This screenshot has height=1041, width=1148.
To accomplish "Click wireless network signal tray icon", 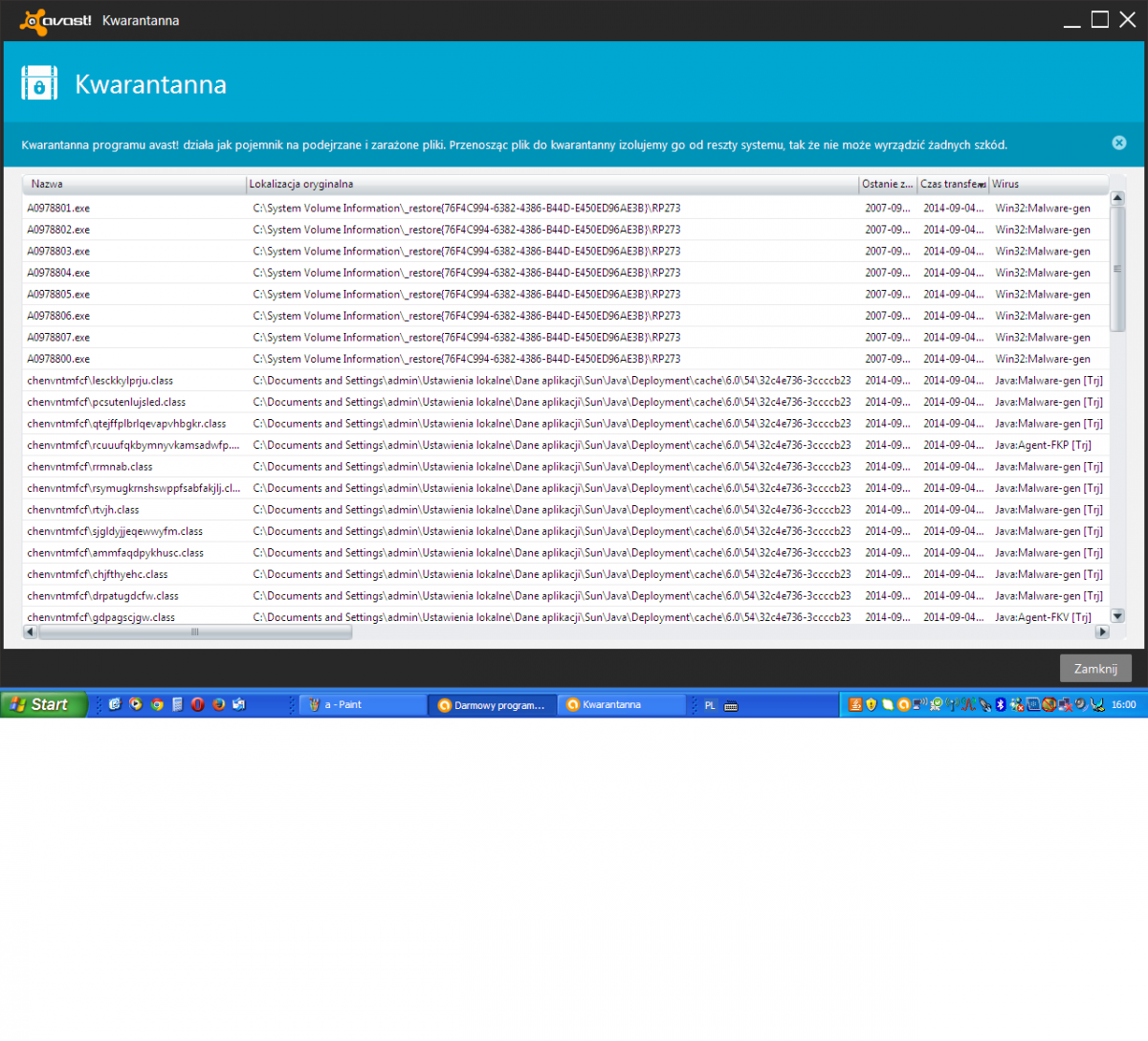I will pyautogui.click(x=952, y=704).
